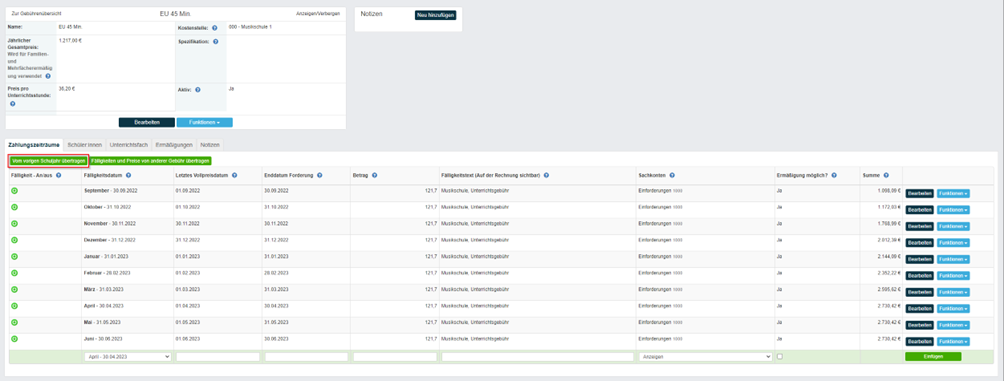The width and height of the screenshot is (1004, 381).
Task: Open help icon for Fälligkeit - An/aus column
Action: click(x=58, y=175)
